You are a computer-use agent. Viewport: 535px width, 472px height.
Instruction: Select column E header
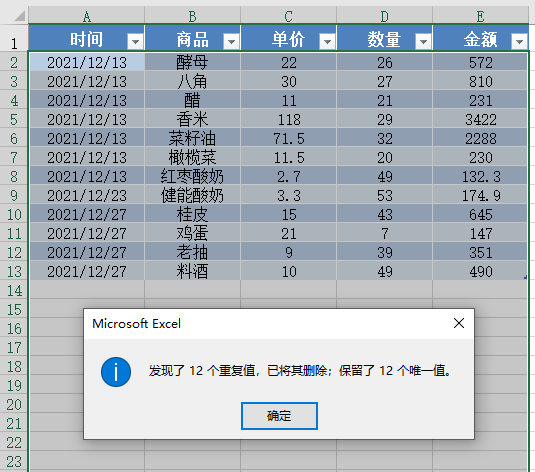click(x=480, y=16)
